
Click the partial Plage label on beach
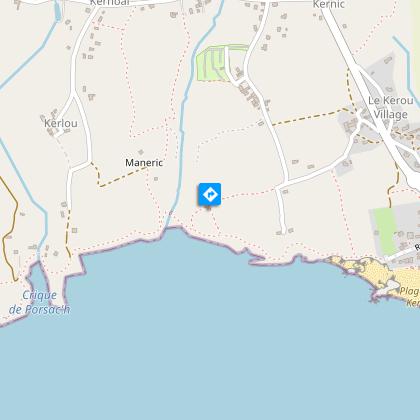(x=409, y=291)
